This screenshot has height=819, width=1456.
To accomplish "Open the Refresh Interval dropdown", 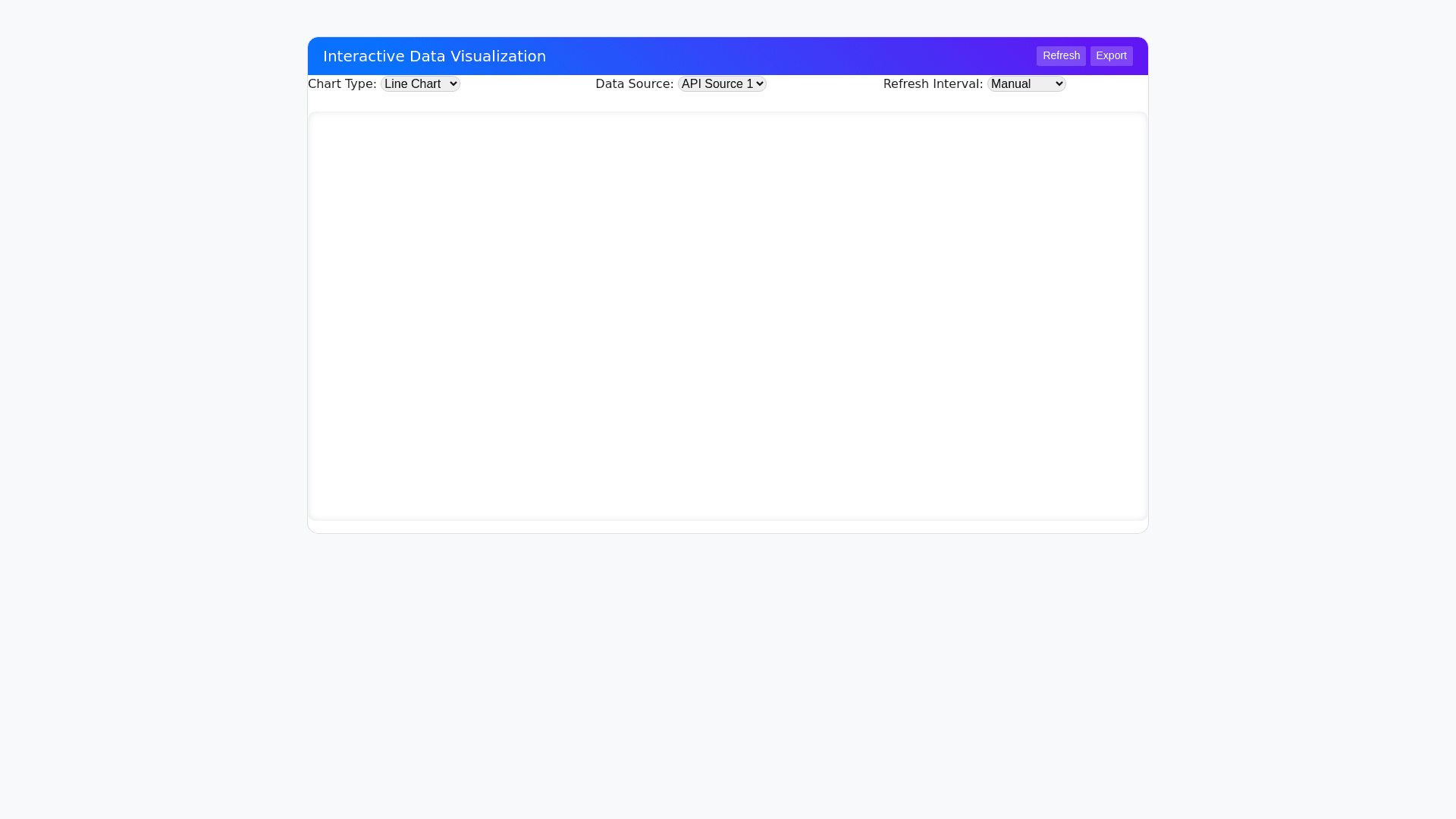I will tap(1025, 84).
